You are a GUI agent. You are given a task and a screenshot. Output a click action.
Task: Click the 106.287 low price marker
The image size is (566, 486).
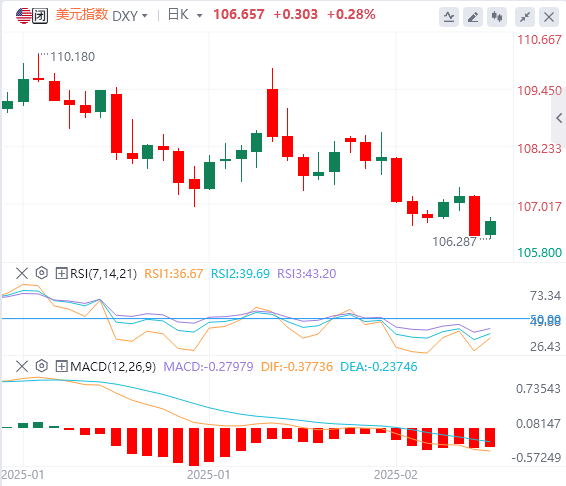[454, 242]
